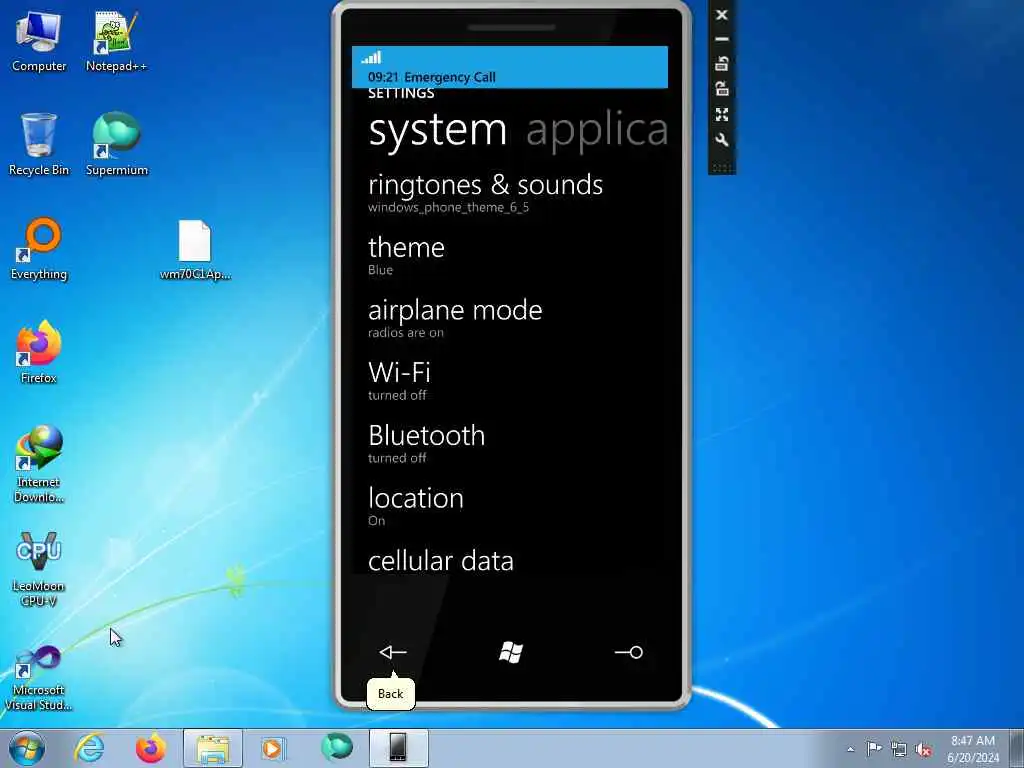This screenshot has height=768, width=1024.
Task: Click the Supermium taskbar button
Action: (x=337, y=748)
